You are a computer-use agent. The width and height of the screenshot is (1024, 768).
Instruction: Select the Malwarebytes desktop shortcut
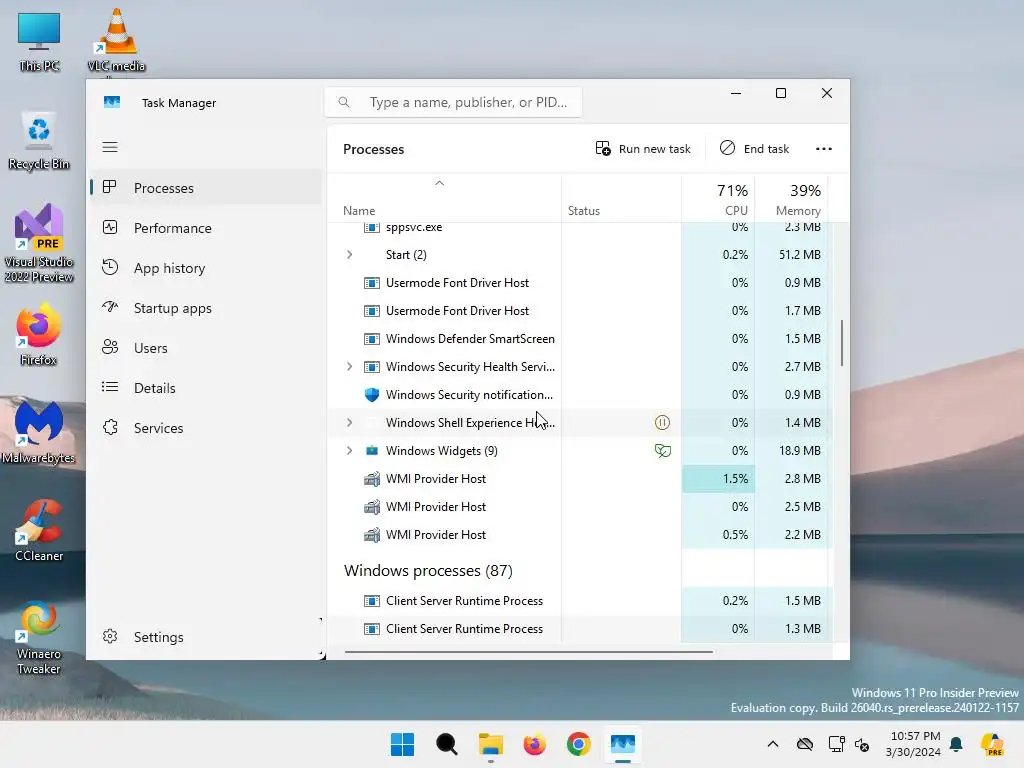(x=39, y=432)
